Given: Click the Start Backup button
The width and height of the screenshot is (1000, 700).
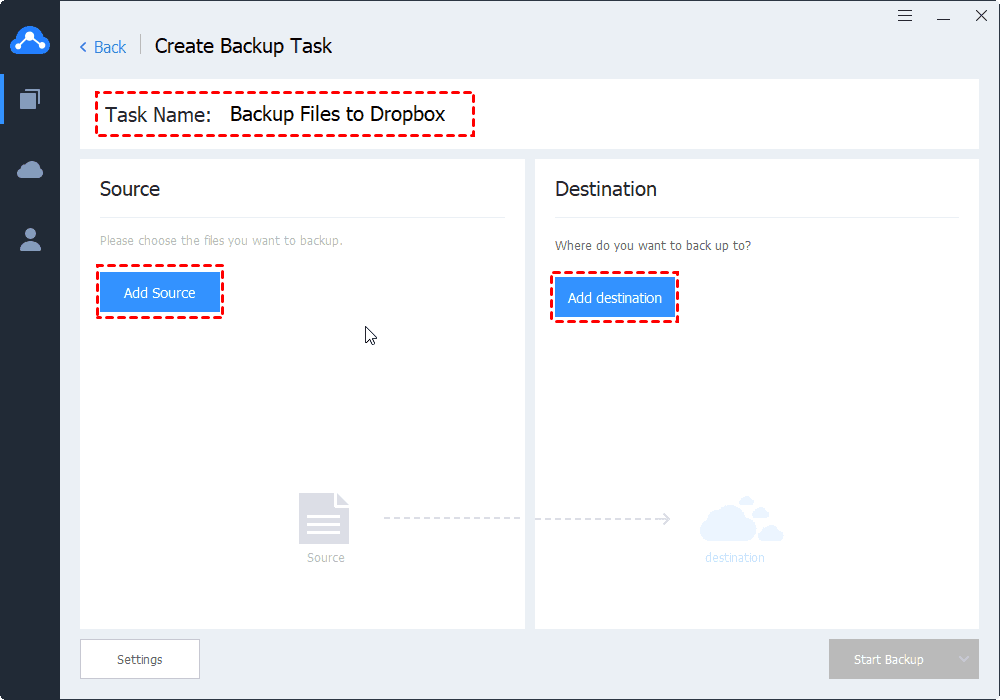Looking at the screenshot, I should [888, 659].
